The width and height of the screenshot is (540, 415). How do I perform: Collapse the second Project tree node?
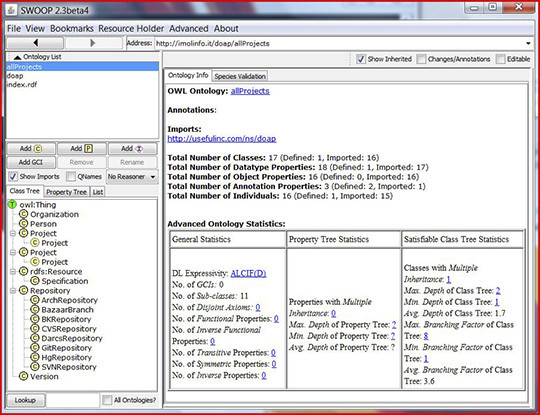point(13,252)
